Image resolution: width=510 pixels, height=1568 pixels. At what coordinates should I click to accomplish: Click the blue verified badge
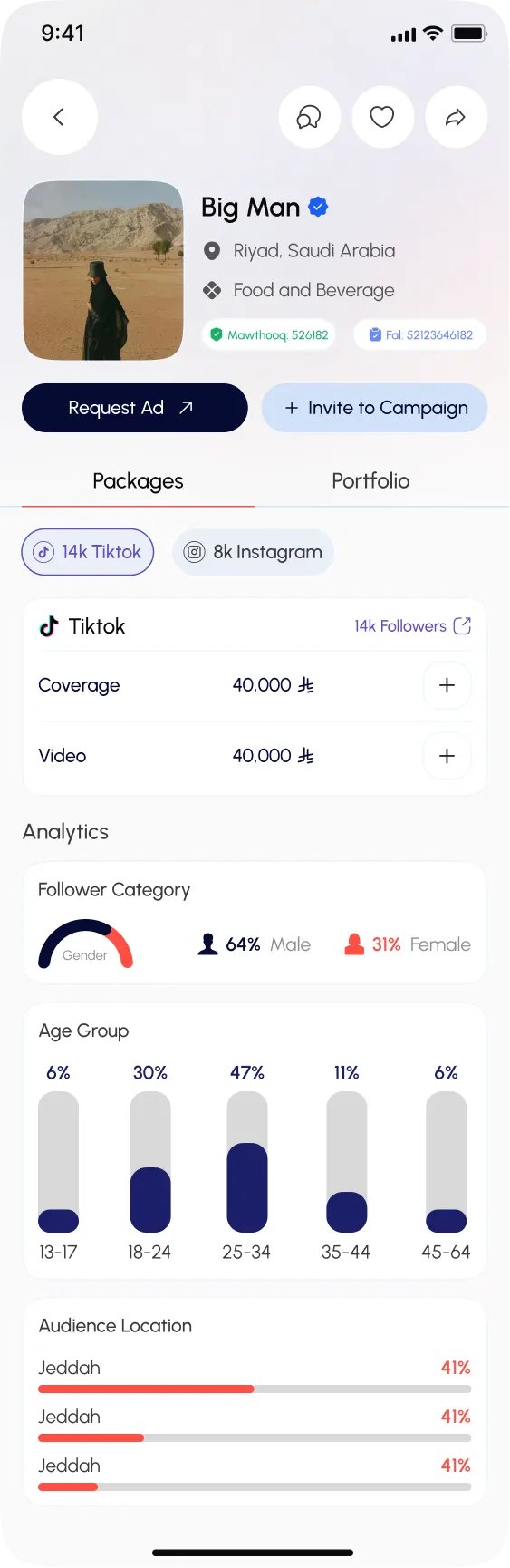click(318, 208)
